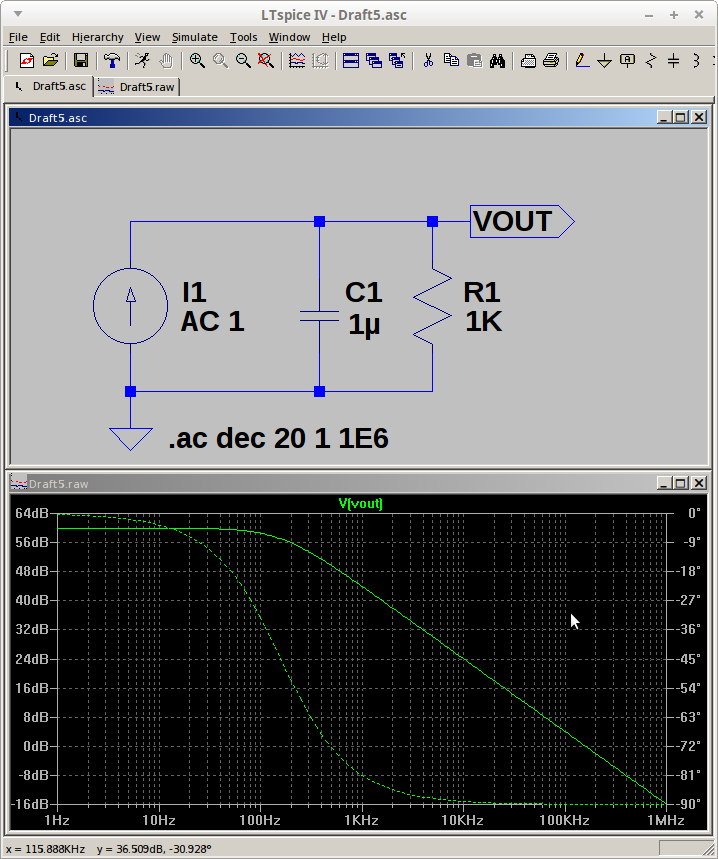
Task: Click the 64dB magnitude axis label
Action: click(32, 513)
